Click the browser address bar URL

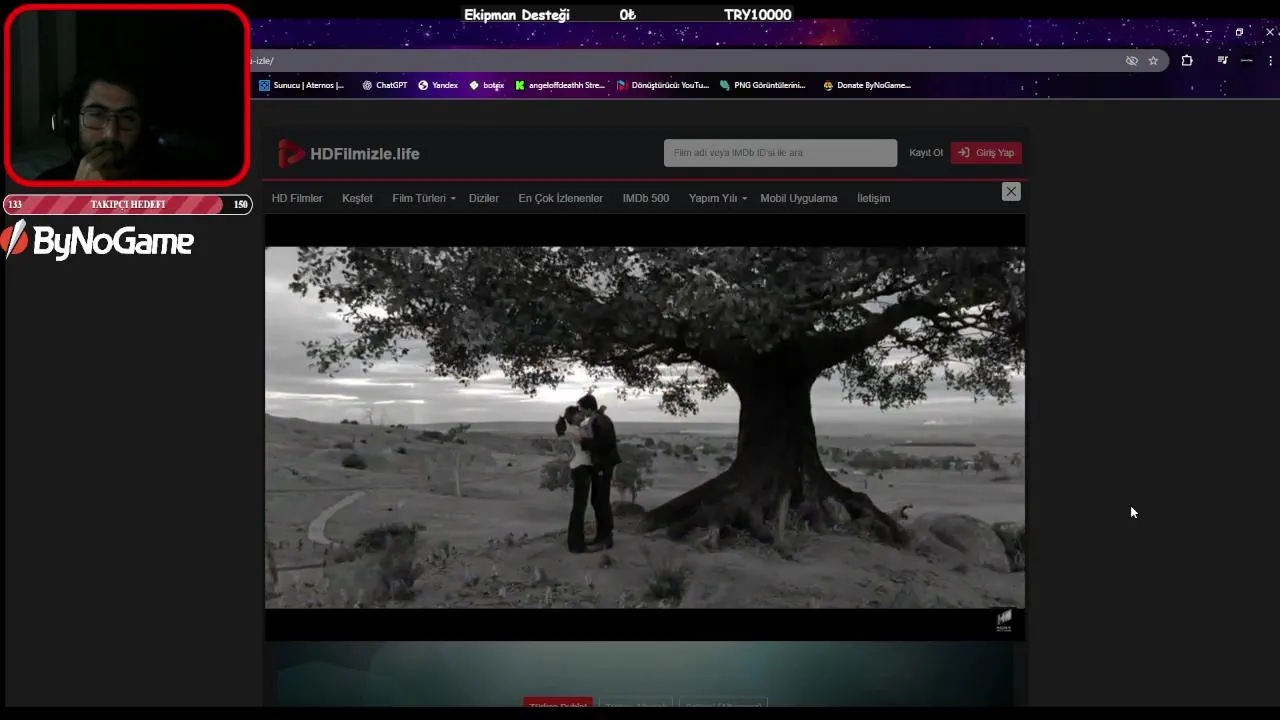(x=262, y=61)
